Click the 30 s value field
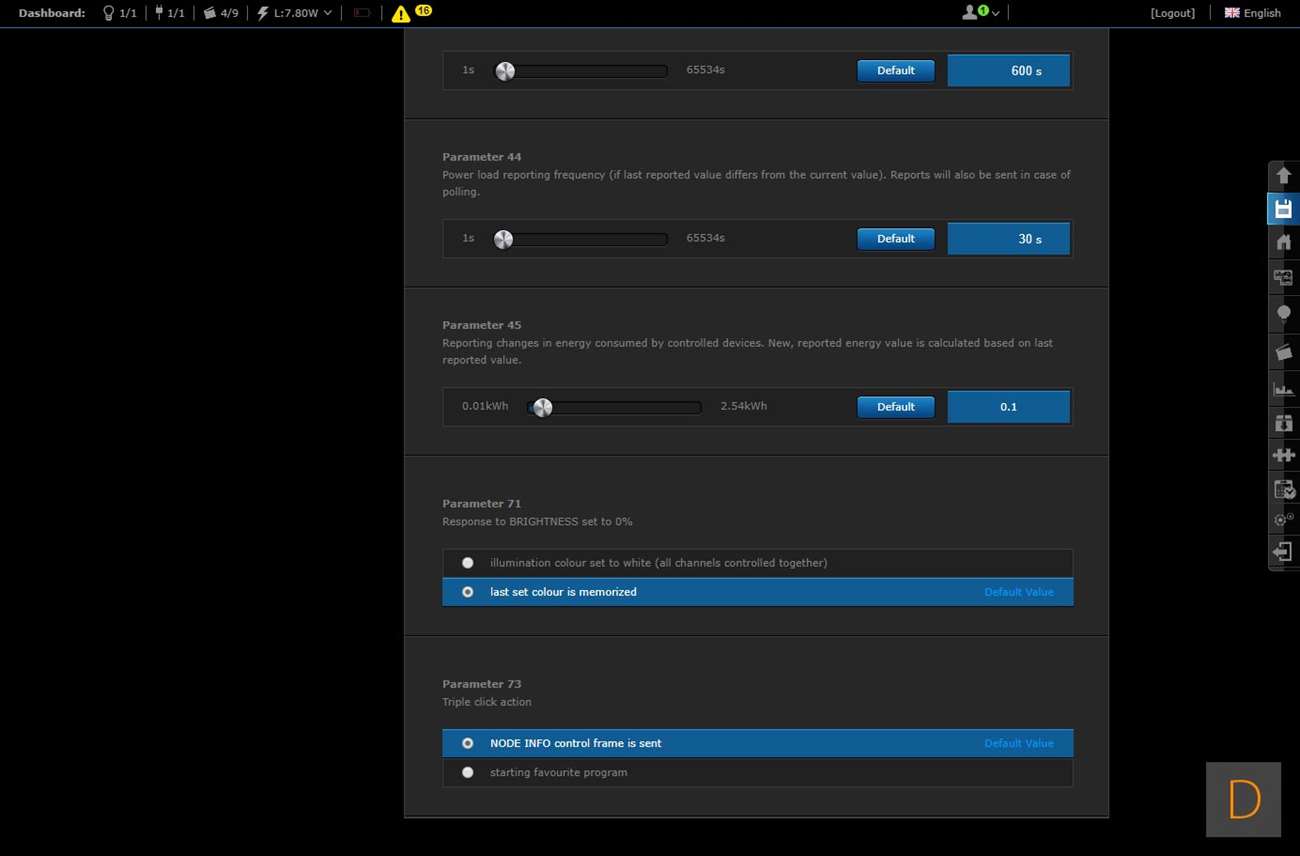Screen dimensions: 1300x856 1008,239
